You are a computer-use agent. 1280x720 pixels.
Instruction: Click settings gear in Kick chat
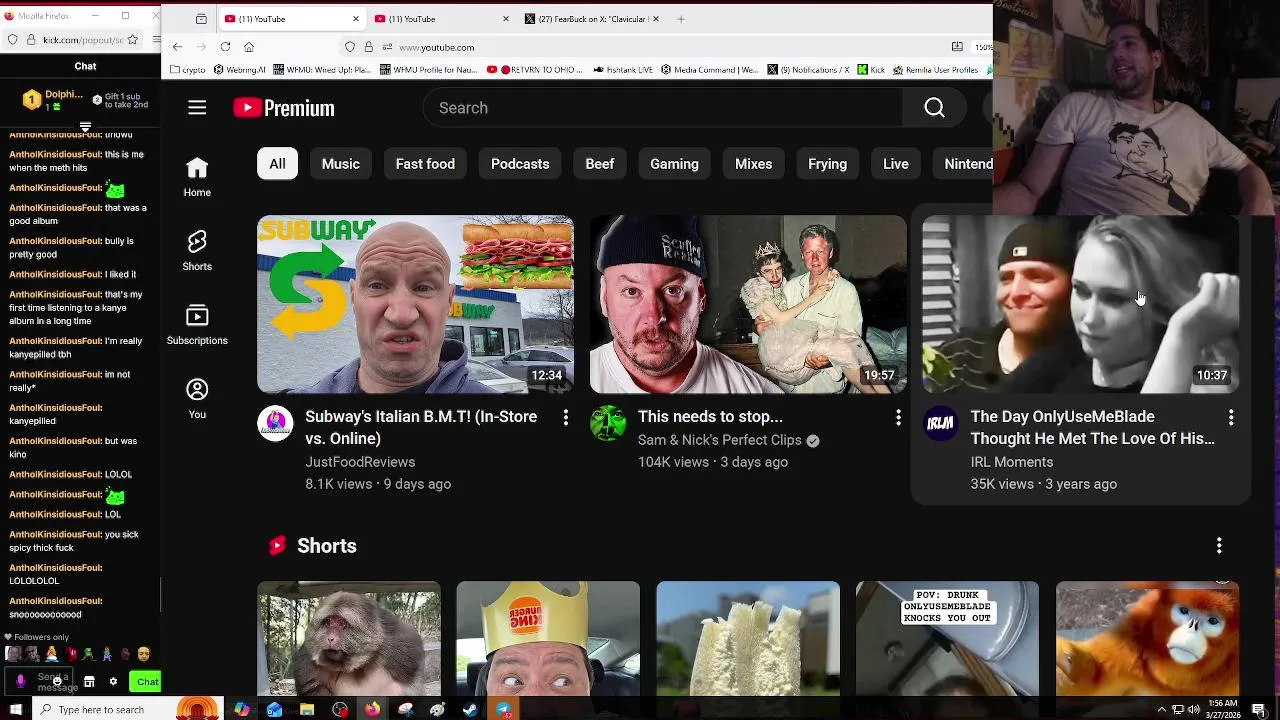click(x=113, y=682)
